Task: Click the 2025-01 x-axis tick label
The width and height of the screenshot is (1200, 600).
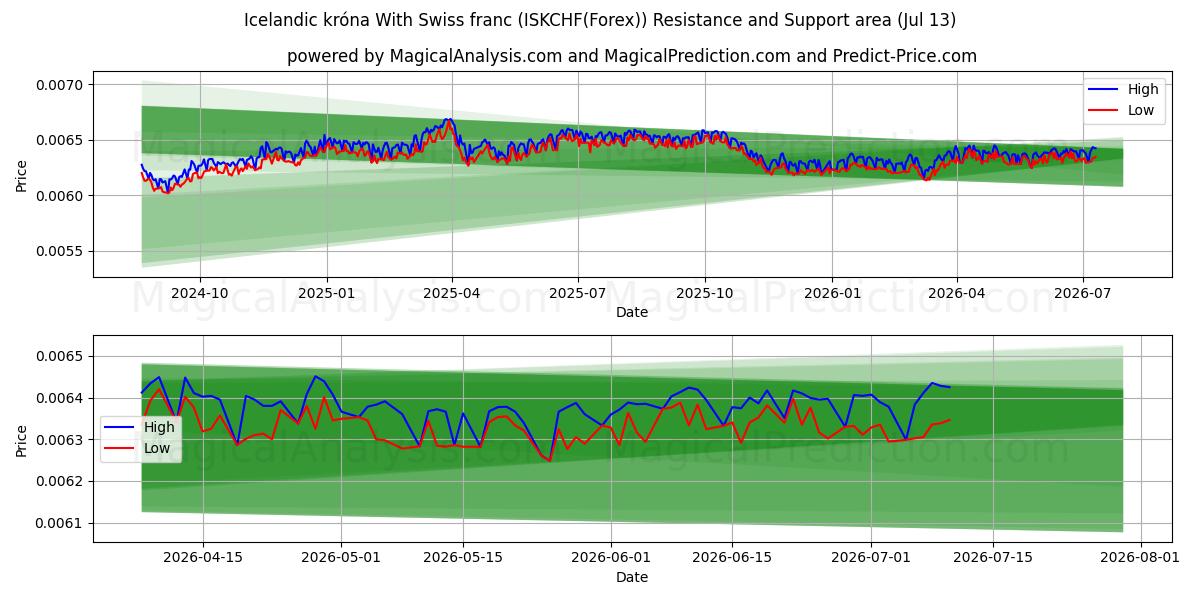Action: 327,293
